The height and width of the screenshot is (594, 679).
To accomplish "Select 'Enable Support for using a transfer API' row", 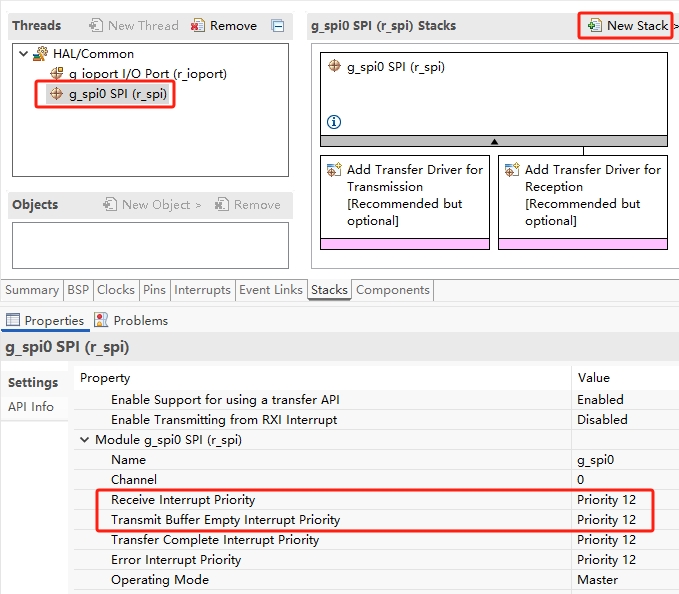I will coord(376,400).
